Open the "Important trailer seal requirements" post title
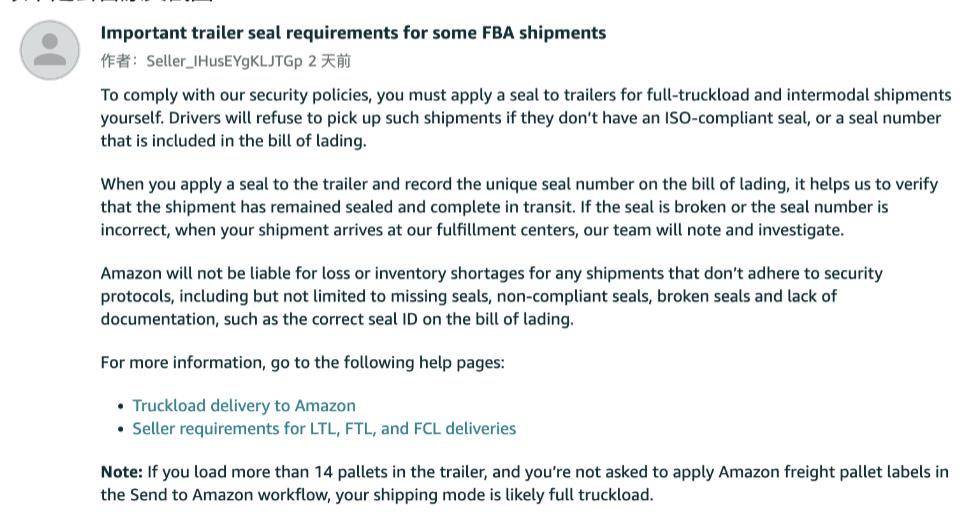Image resolution: width=980 pixels, height=528 pixels. pos(353,33)
